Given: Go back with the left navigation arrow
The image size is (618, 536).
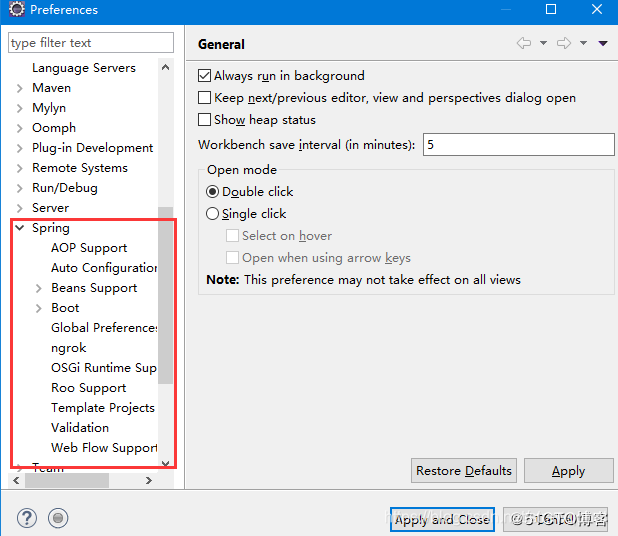Looking at the screenshot, I should point(524,43).
